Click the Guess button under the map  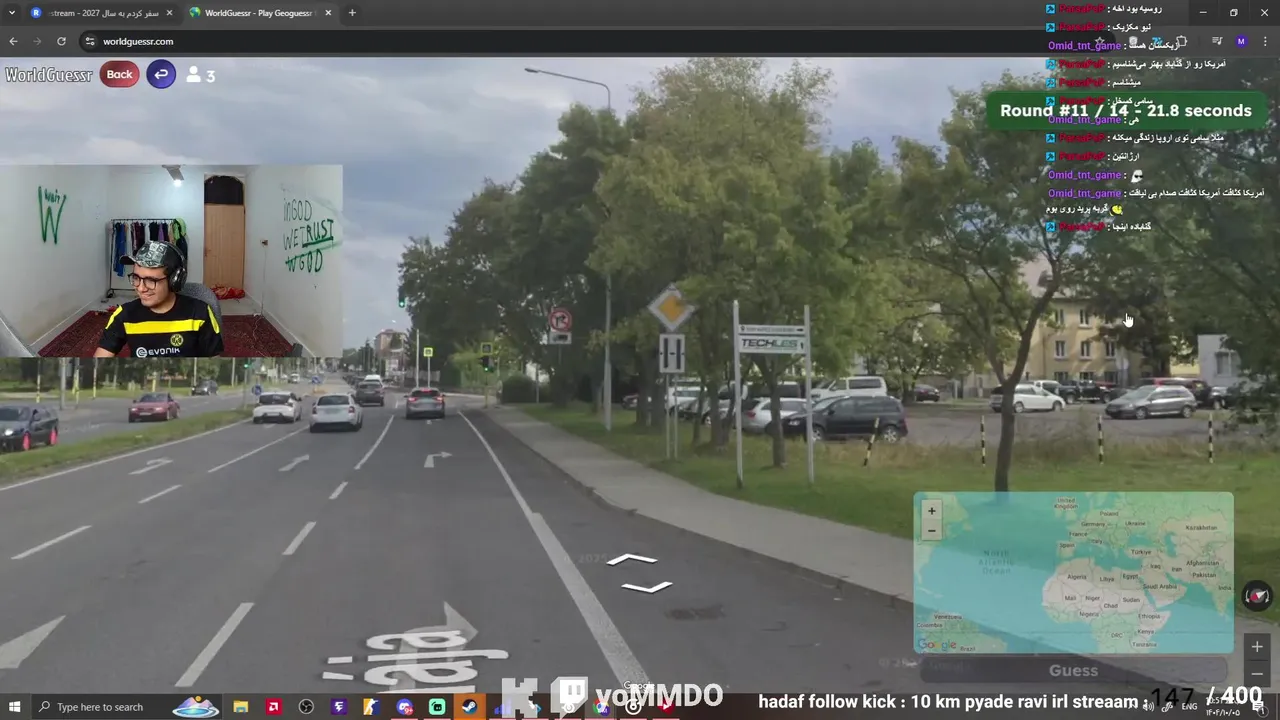click(x=1073, y=671)
